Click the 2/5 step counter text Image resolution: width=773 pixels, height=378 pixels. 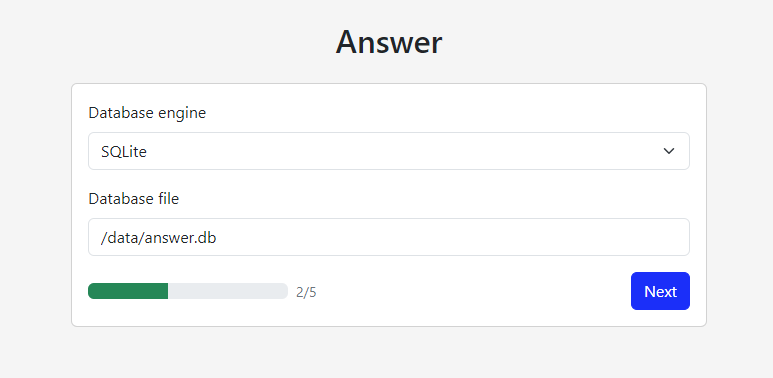(x=306, y=292)
